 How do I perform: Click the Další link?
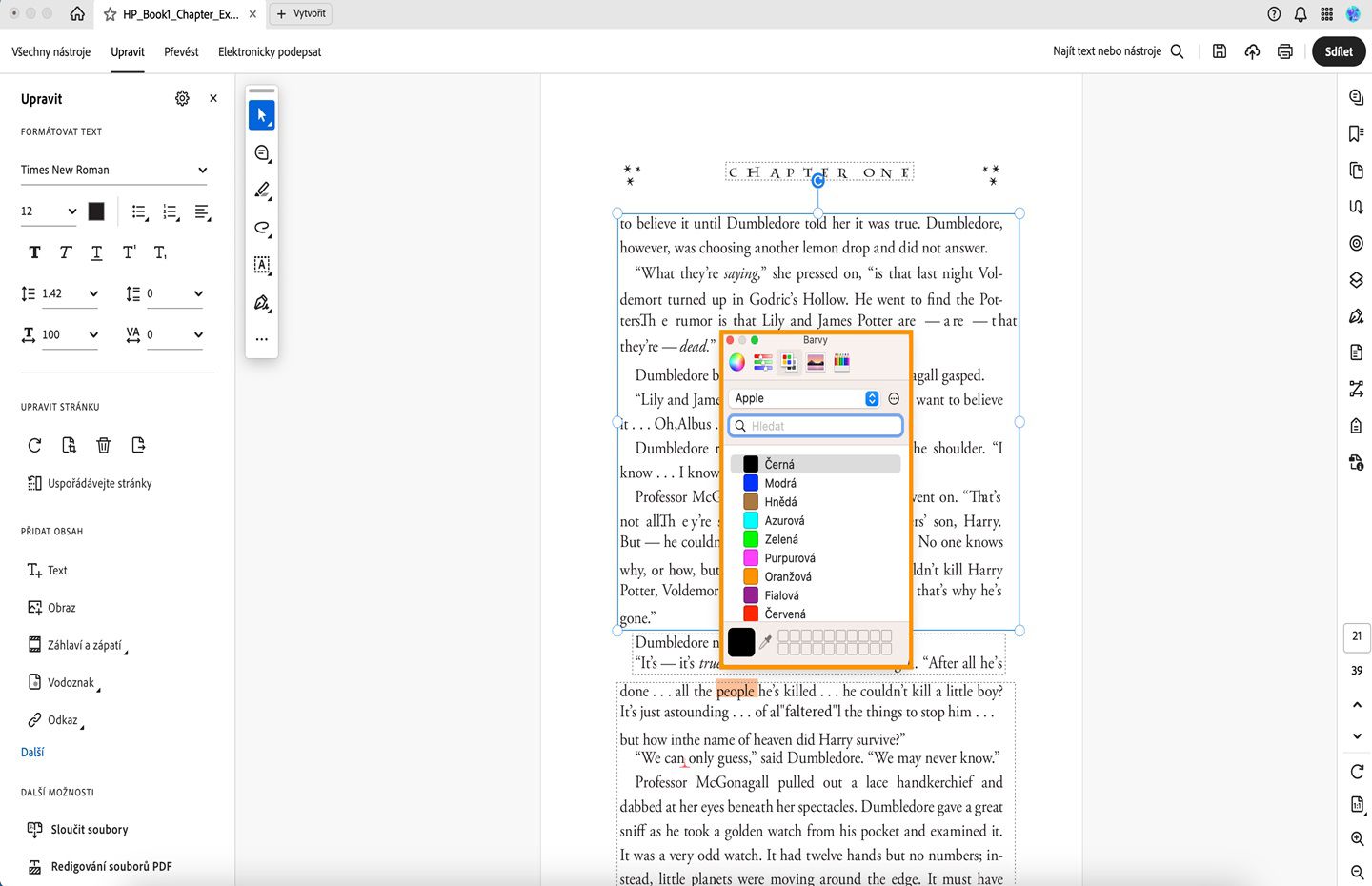coord(32,752)
